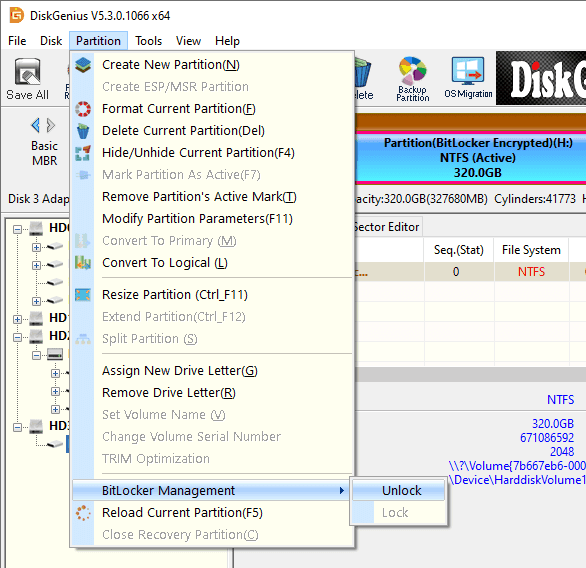Click the 671086592 sector value
Viewport: 586px width, 568px height.
(547, 438)
